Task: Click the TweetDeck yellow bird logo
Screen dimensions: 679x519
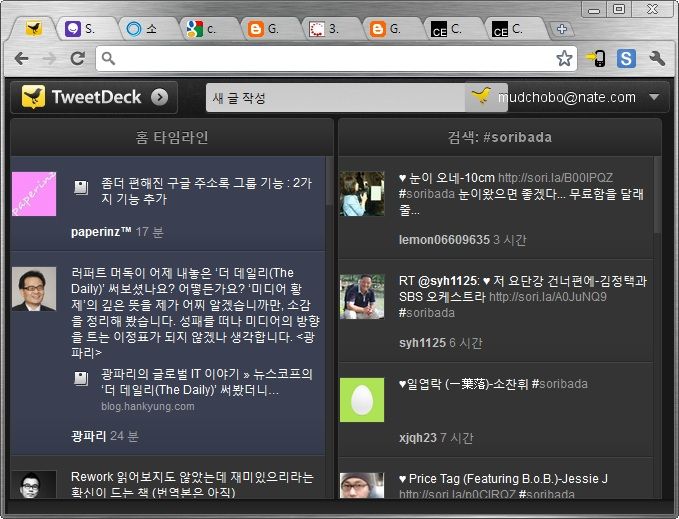Action: click(33, 97)
